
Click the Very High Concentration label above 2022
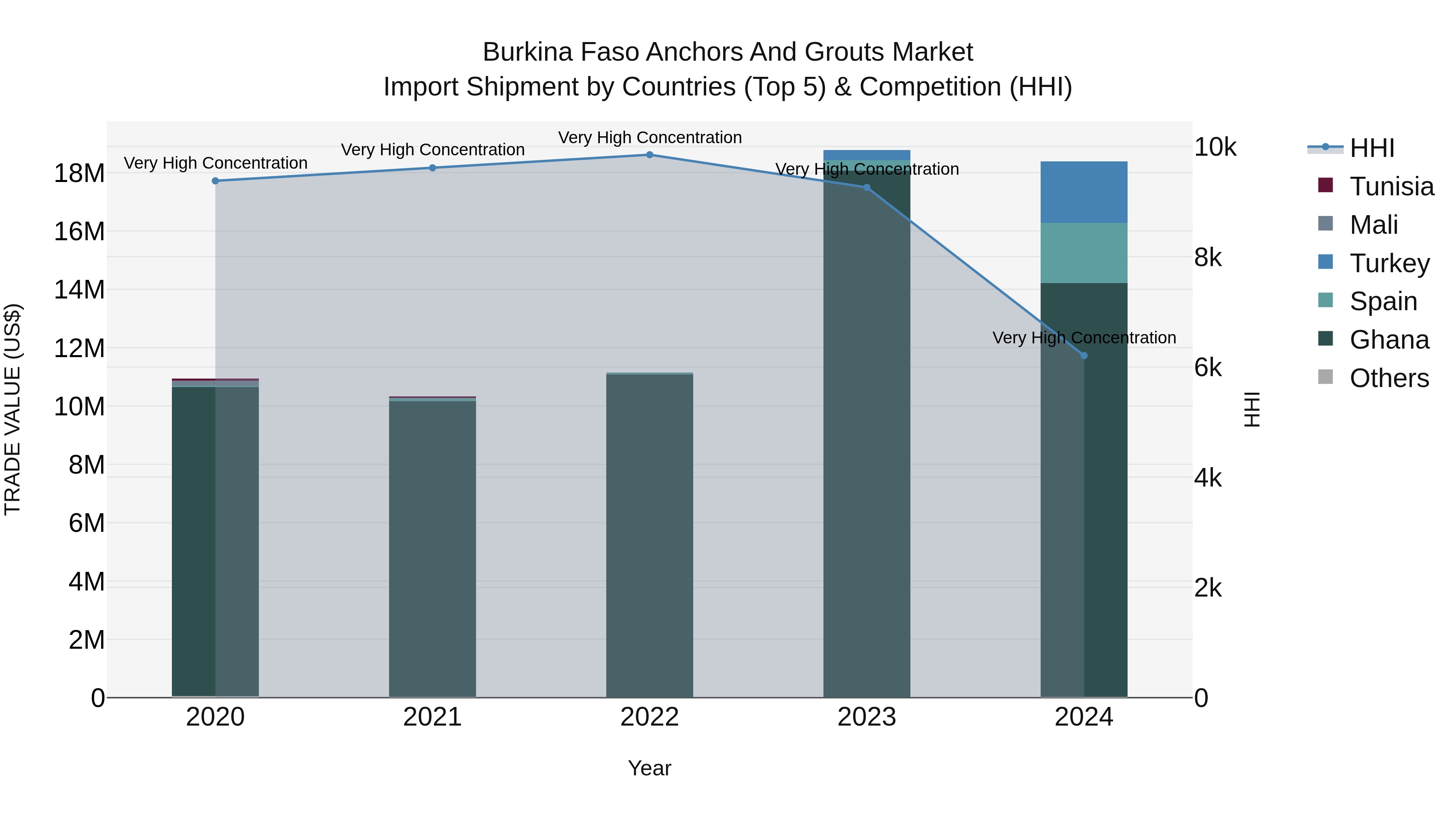(650, 138)
